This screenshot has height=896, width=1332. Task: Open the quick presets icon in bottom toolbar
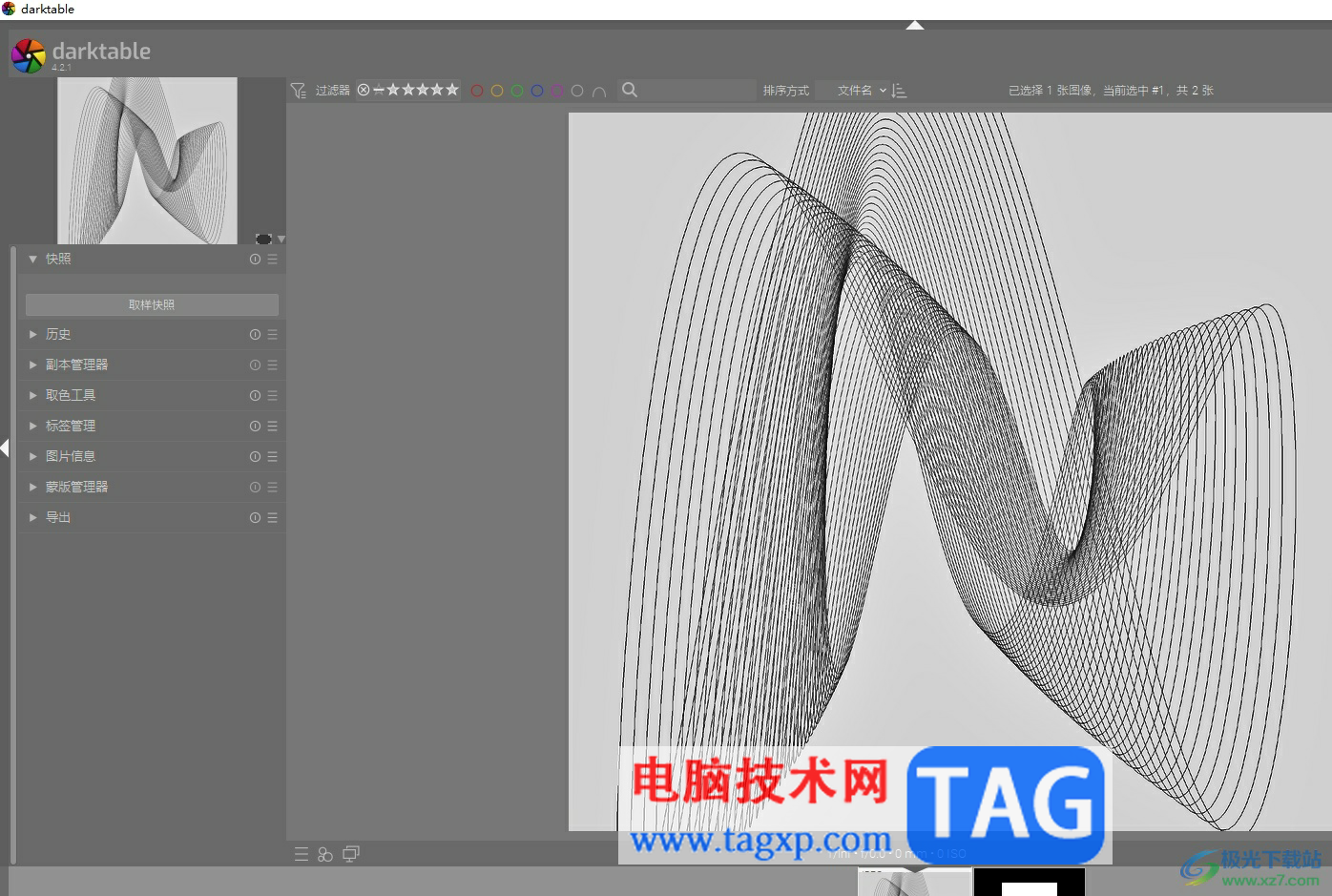point(302,854)
